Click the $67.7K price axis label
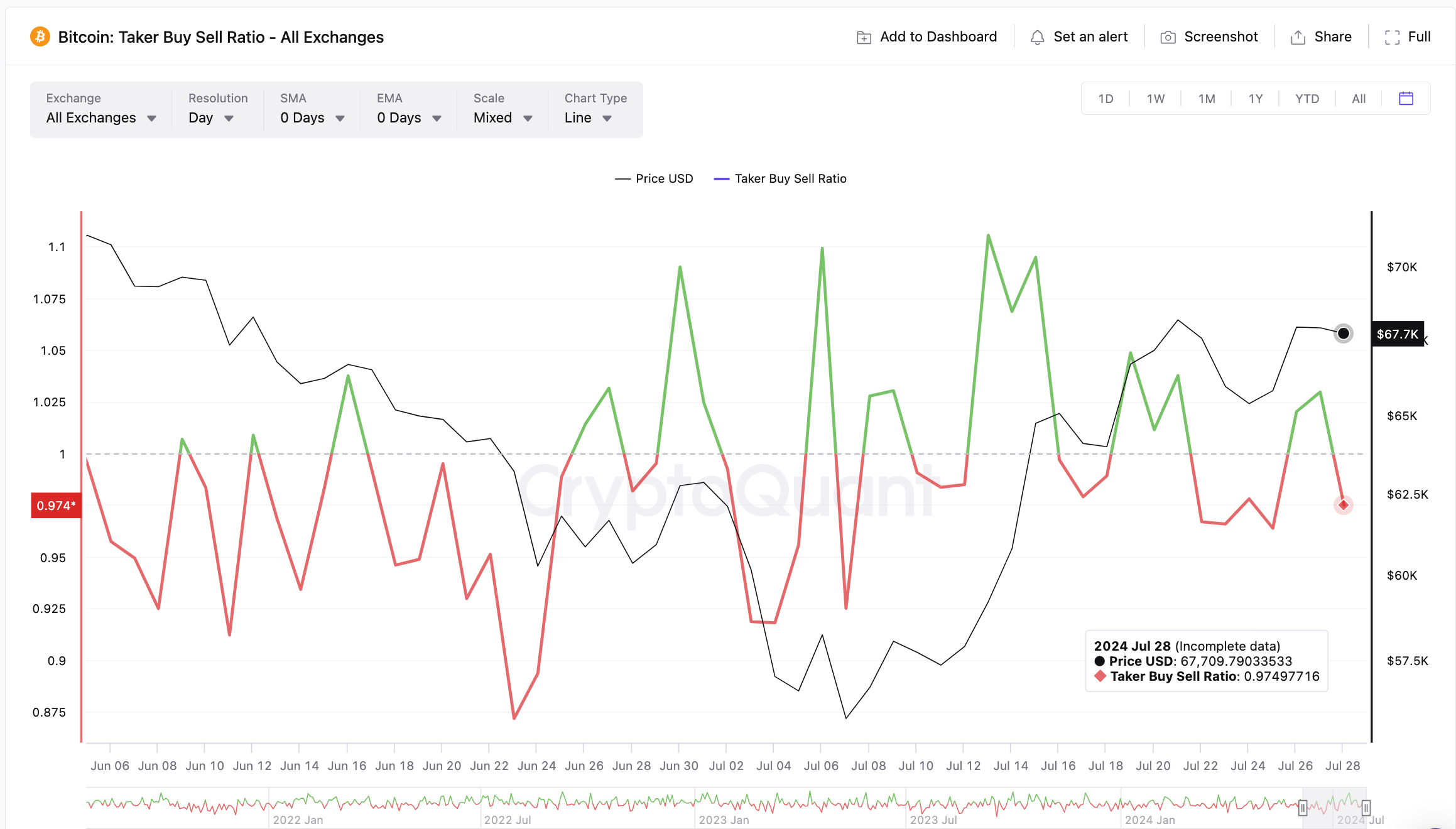Viewport: 1456px width, 829px height. point(1398,333)
